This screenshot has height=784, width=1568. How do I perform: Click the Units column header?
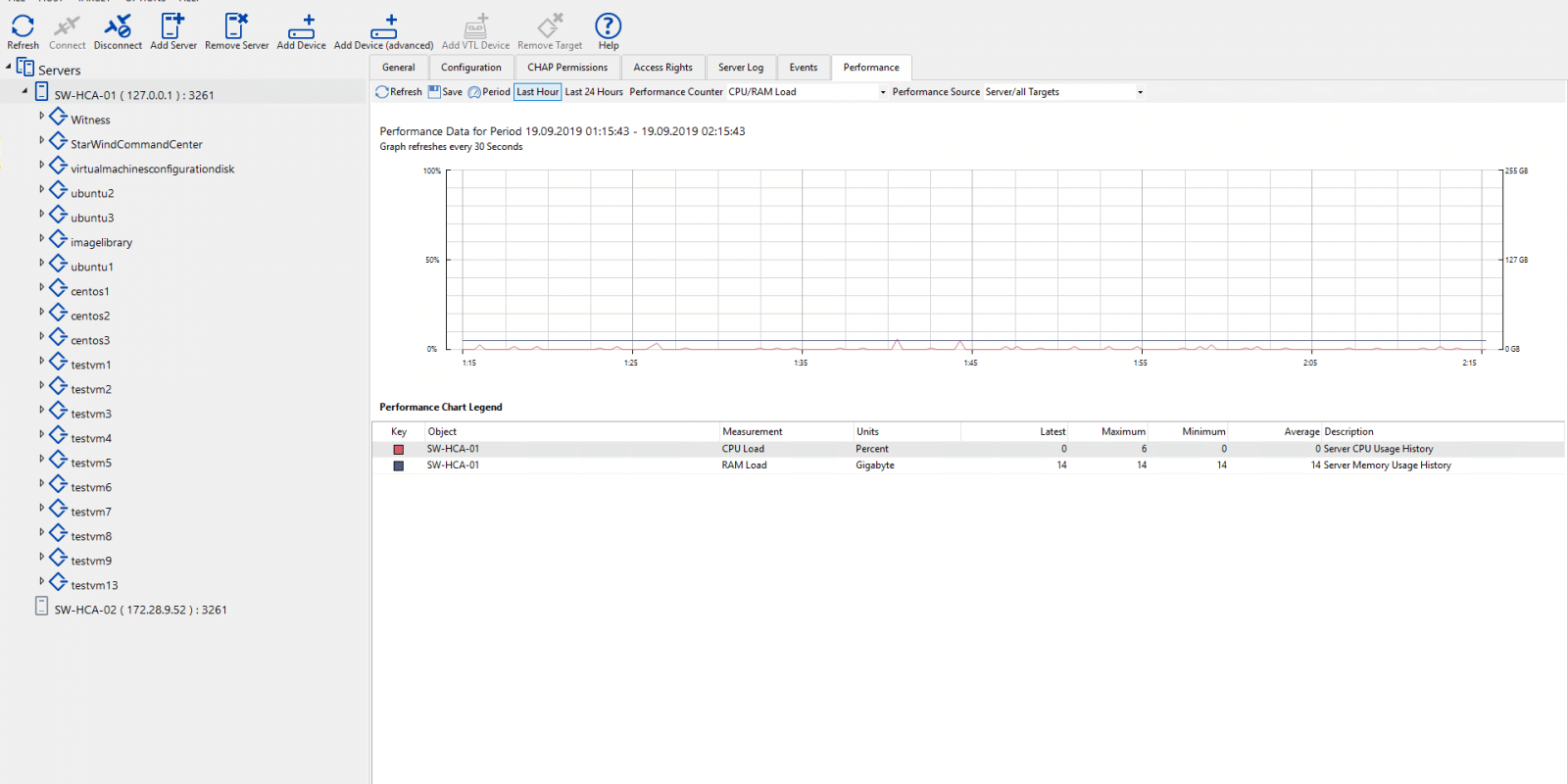[906, 431]
